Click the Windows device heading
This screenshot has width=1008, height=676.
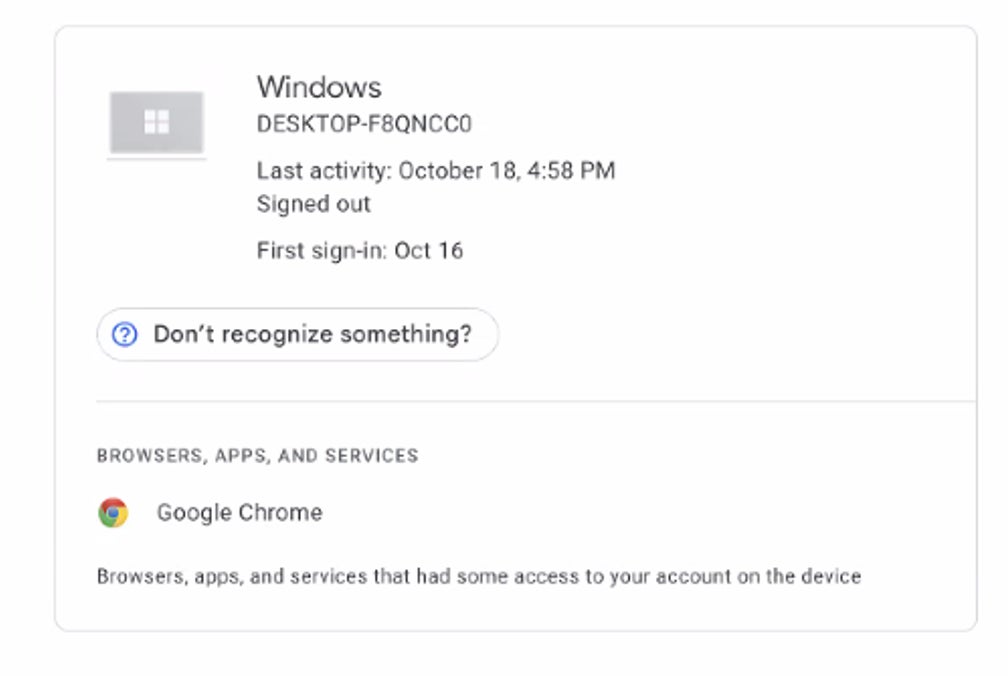tap(320, 87)
